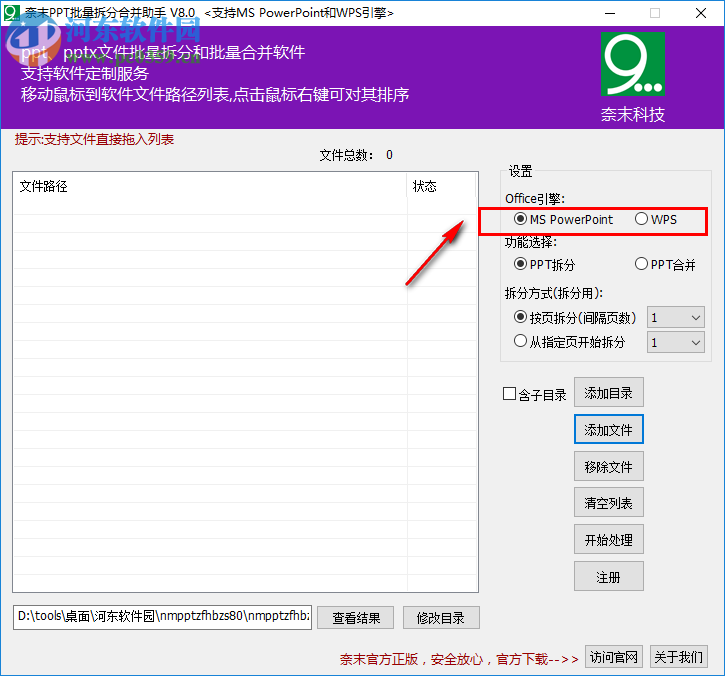Select WPS engine radio button

(x=656, y=219)
